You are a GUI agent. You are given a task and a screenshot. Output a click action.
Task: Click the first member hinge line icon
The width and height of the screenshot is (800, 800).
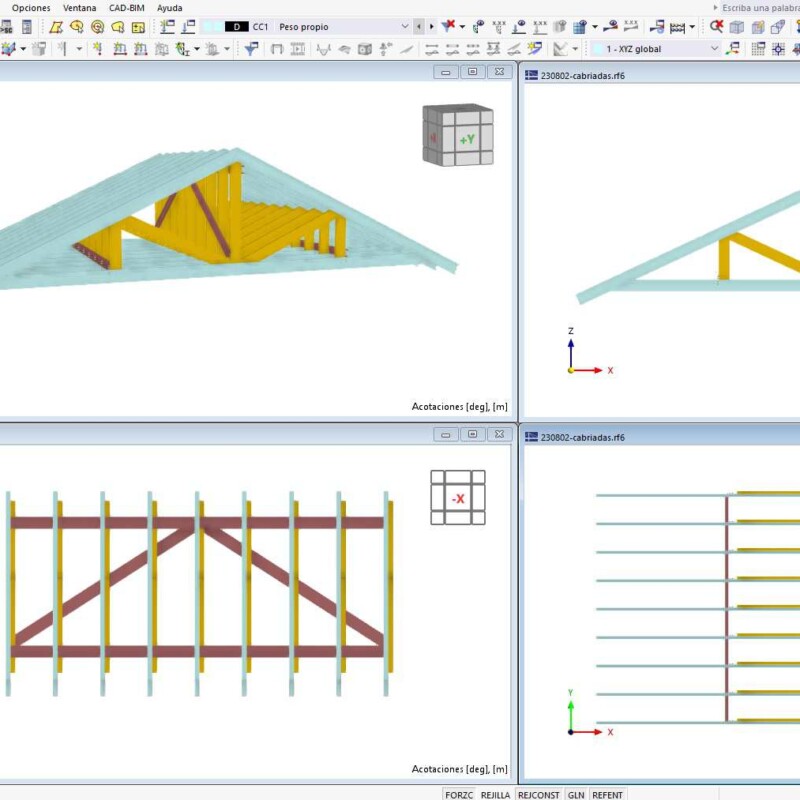pyautogui.click(x=432, y=49)
